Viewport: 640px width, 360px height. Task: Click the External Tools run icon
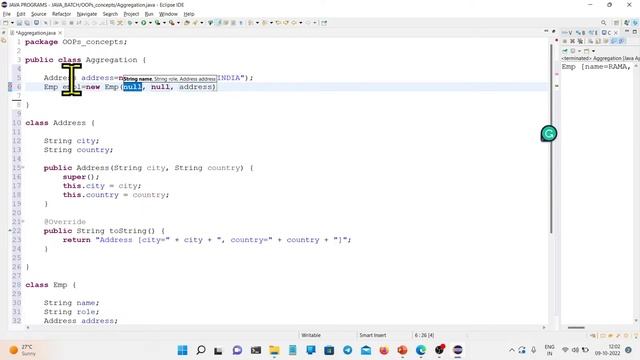tap(172, 23)
